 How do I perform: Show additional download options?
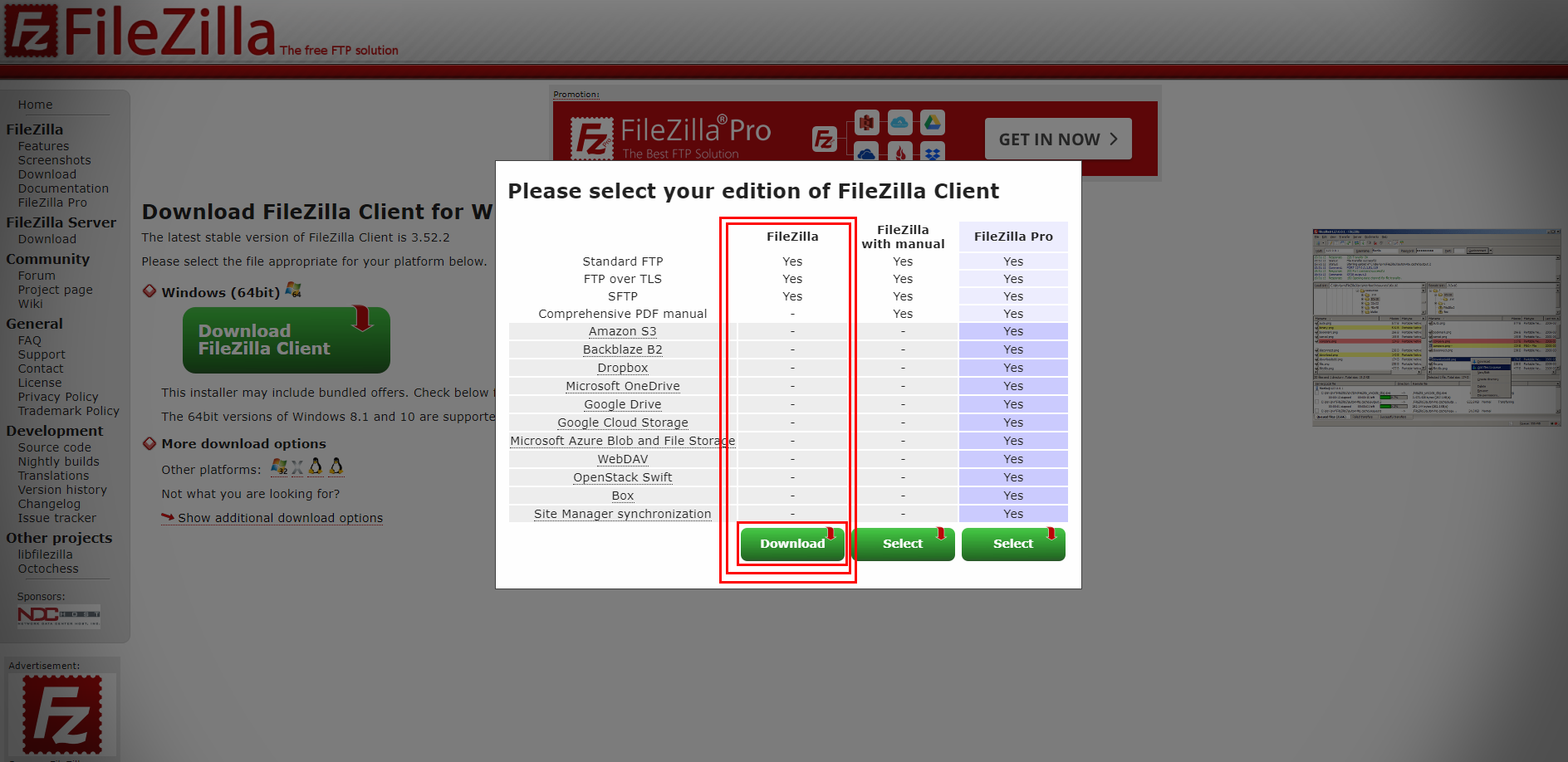pos(280,518)
